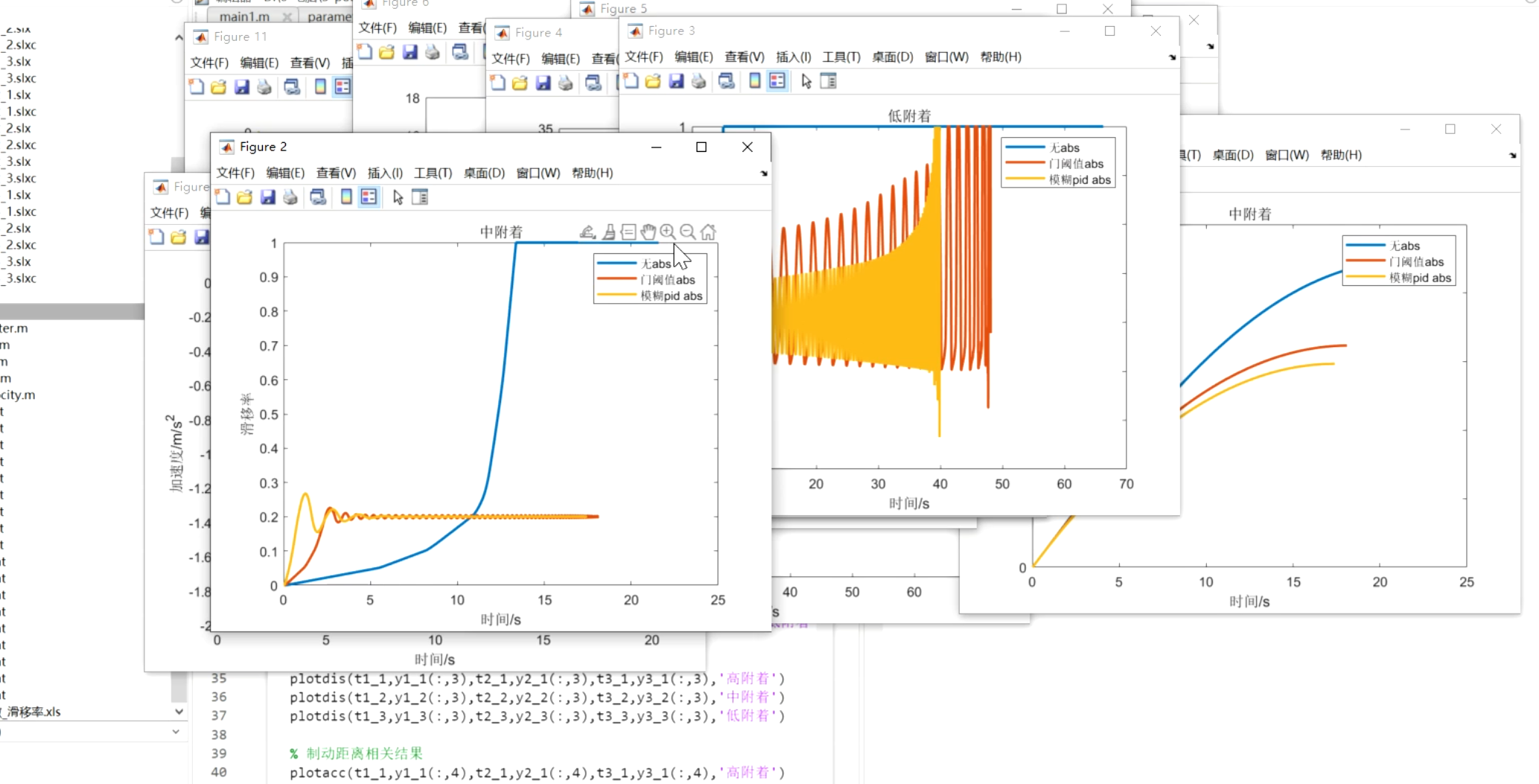
Task: Open 桌面(D) menu in Figure 2
Action: click(484, 173)
